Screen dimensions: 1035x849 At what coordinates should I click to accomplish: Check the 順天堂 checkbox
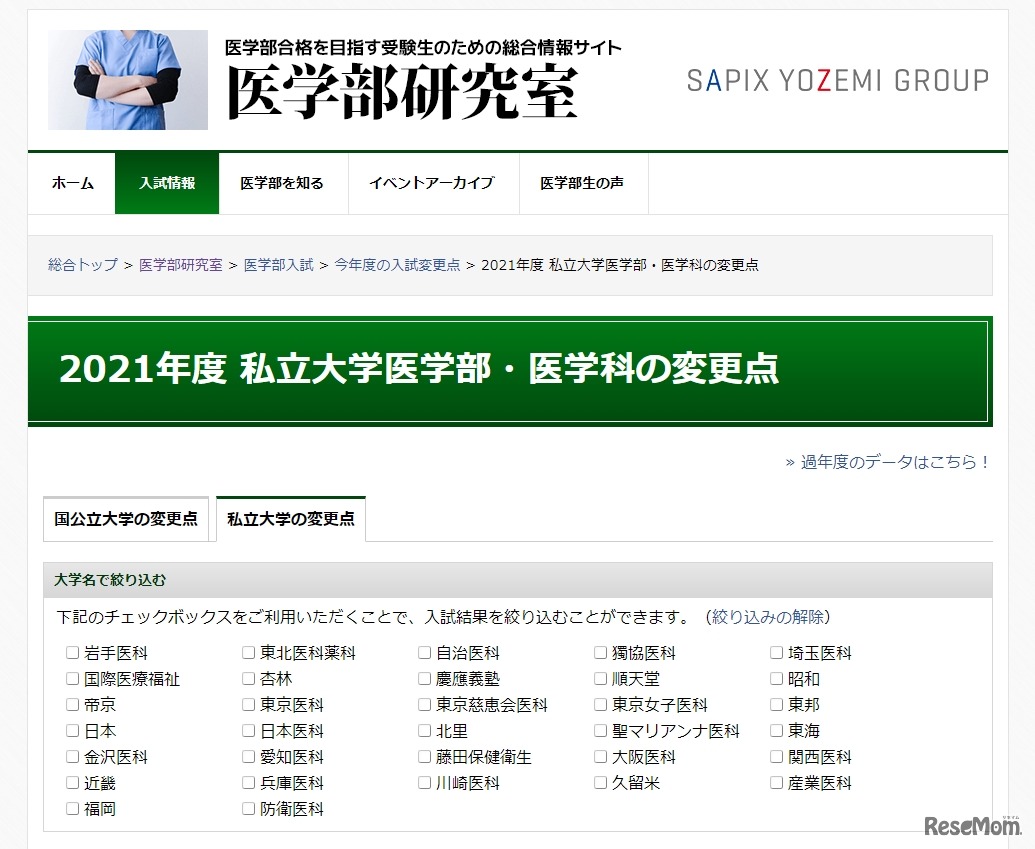[x=600, y=678]
